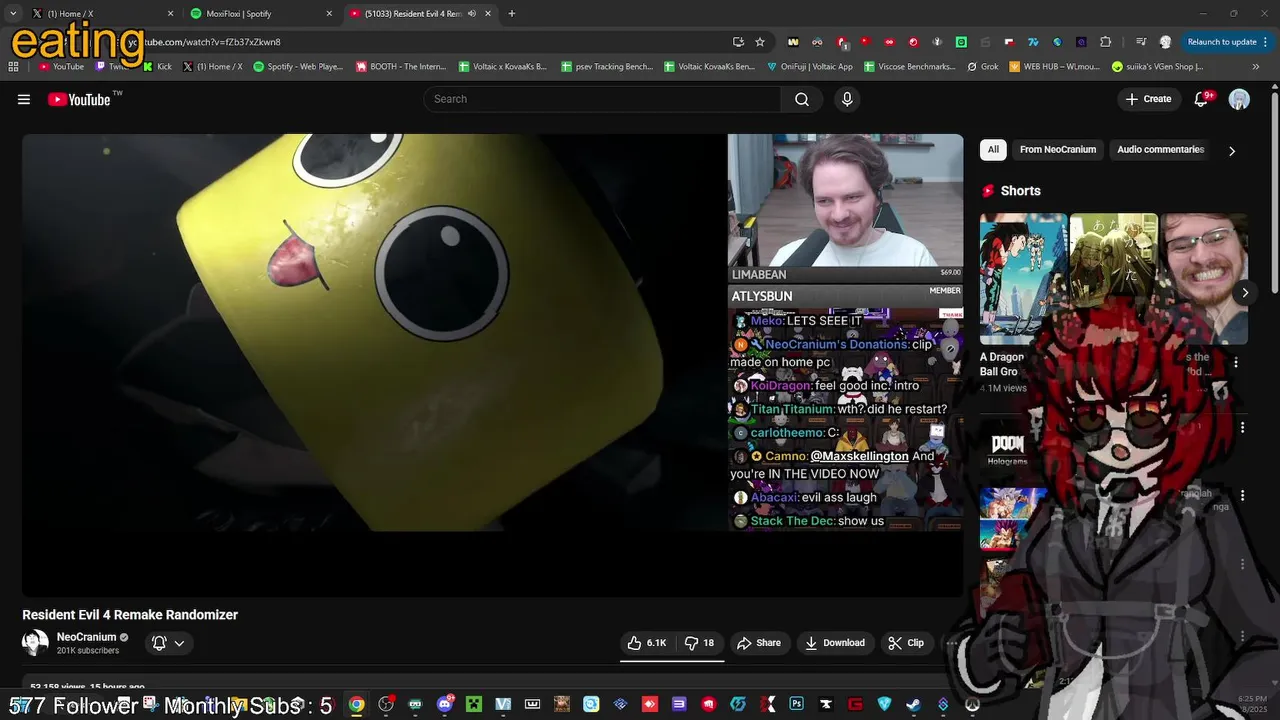Open OBS Studio from the taskbar
The width and height of the screenshot is (1280, 720).
click(386, 704)
